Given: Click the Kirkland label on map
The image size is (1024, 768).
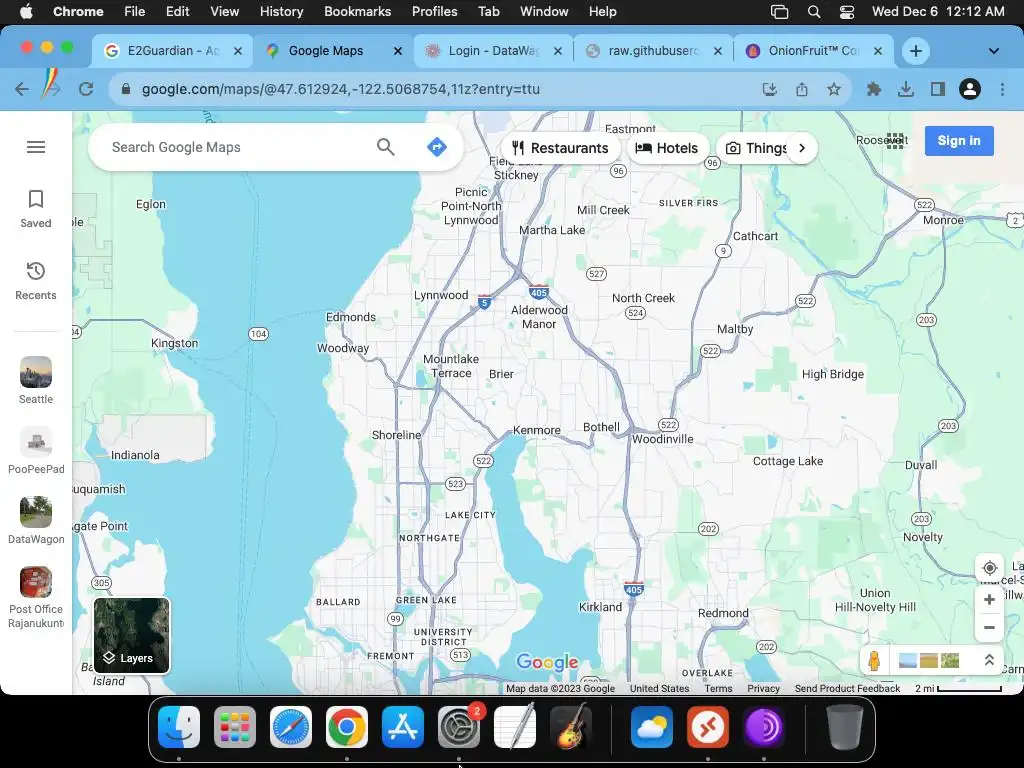Looking at the screenshot, I should (600, 607).
